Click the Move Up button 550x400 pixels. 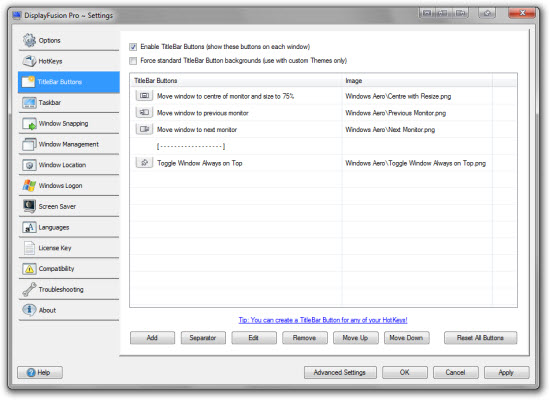356,338
